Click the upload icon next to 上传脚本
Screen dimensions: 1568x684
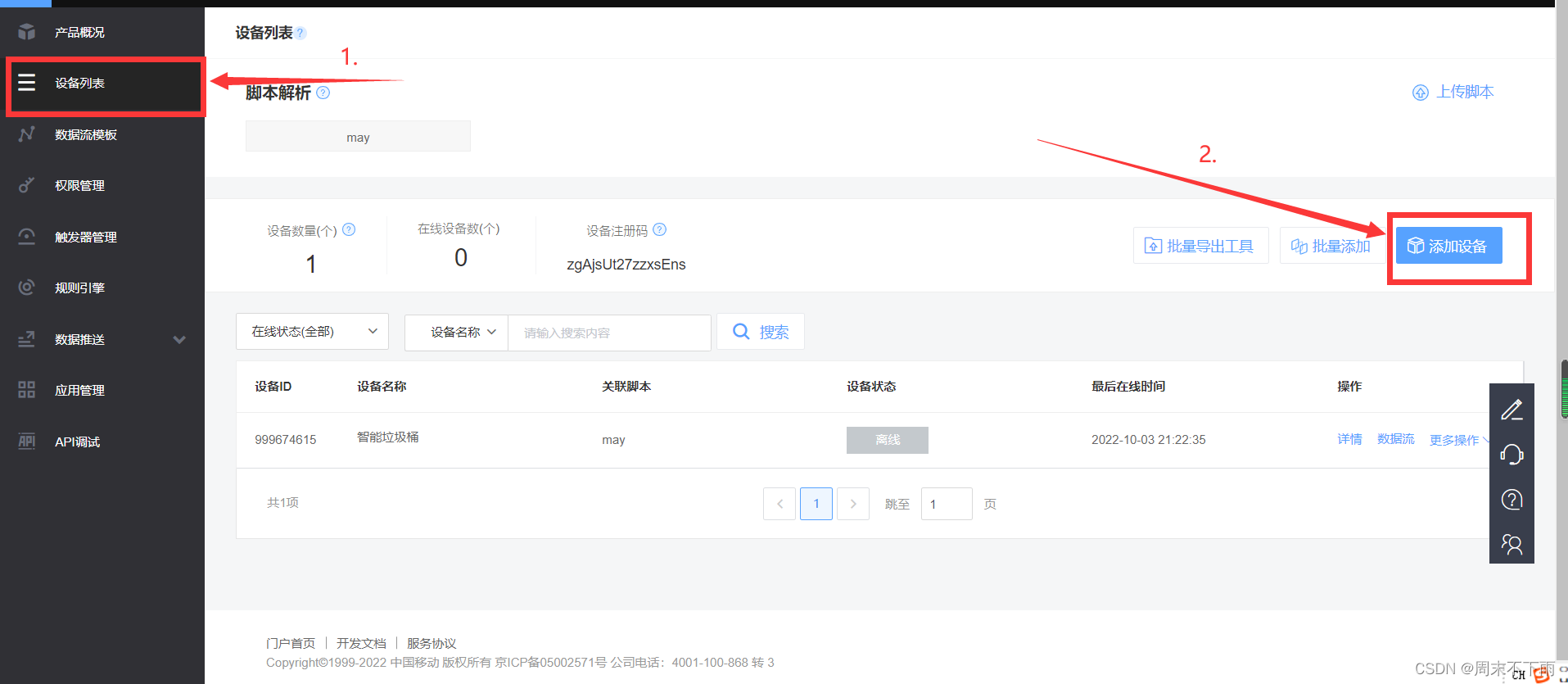pyautogui.click(x=1421, y=93)
